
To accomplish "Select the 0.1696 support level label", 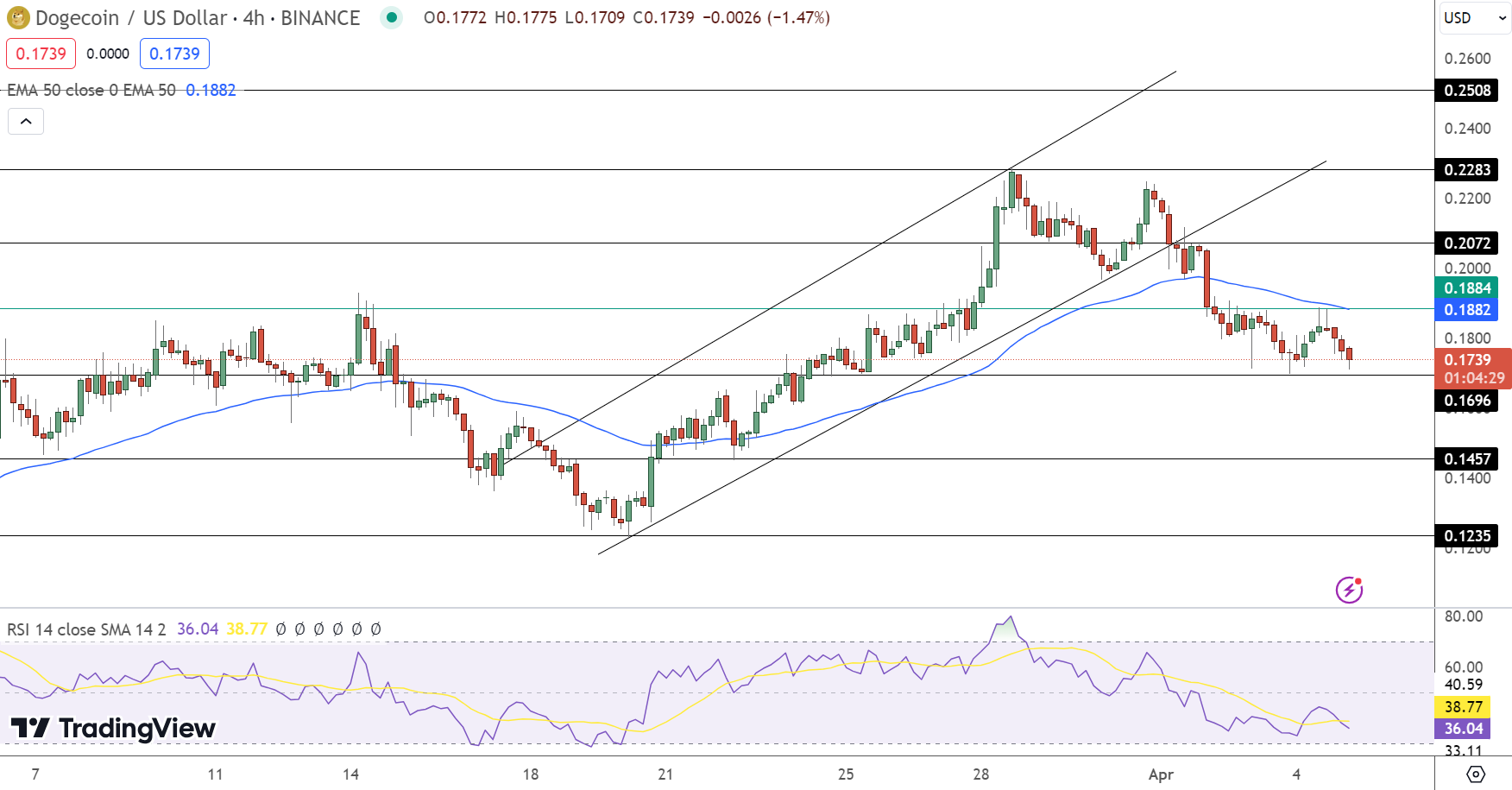I will point(1466,401).
